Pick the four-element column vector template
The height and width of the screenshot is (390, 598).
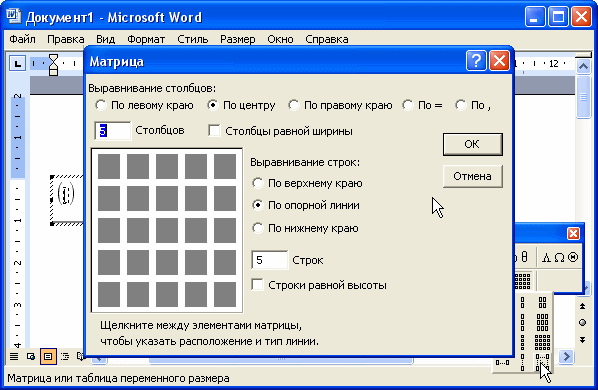click(522, 342)
